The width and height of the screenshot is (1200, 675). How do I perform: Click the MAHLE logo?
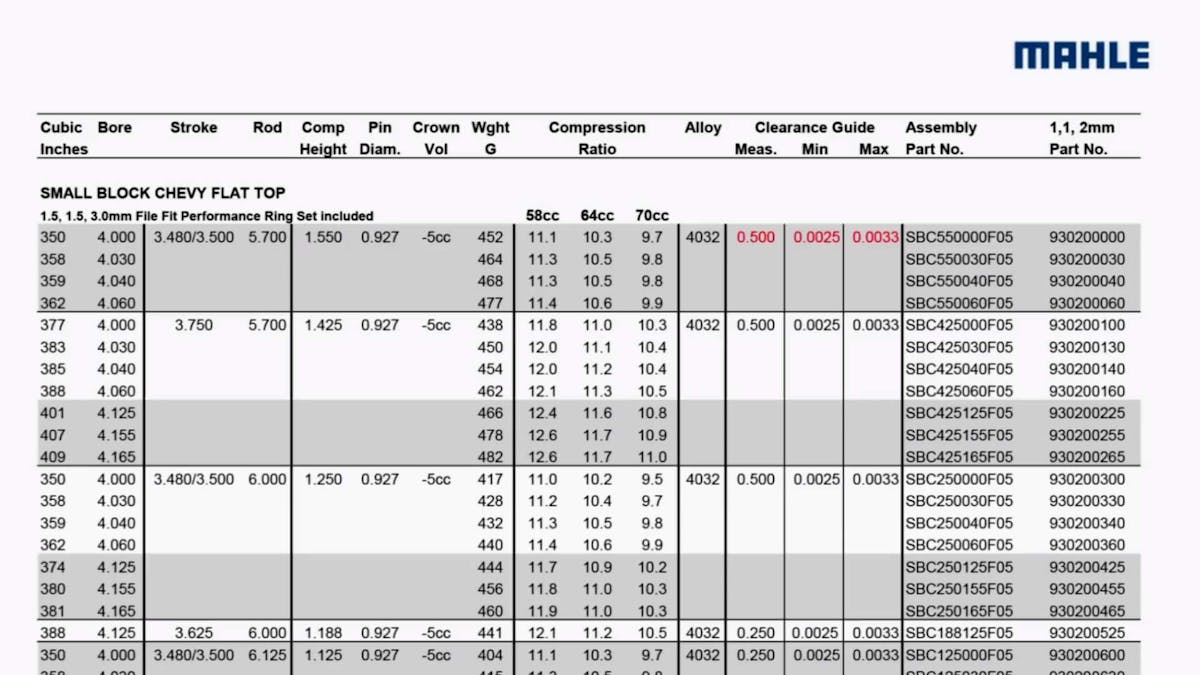click(x=1081, y=55)
